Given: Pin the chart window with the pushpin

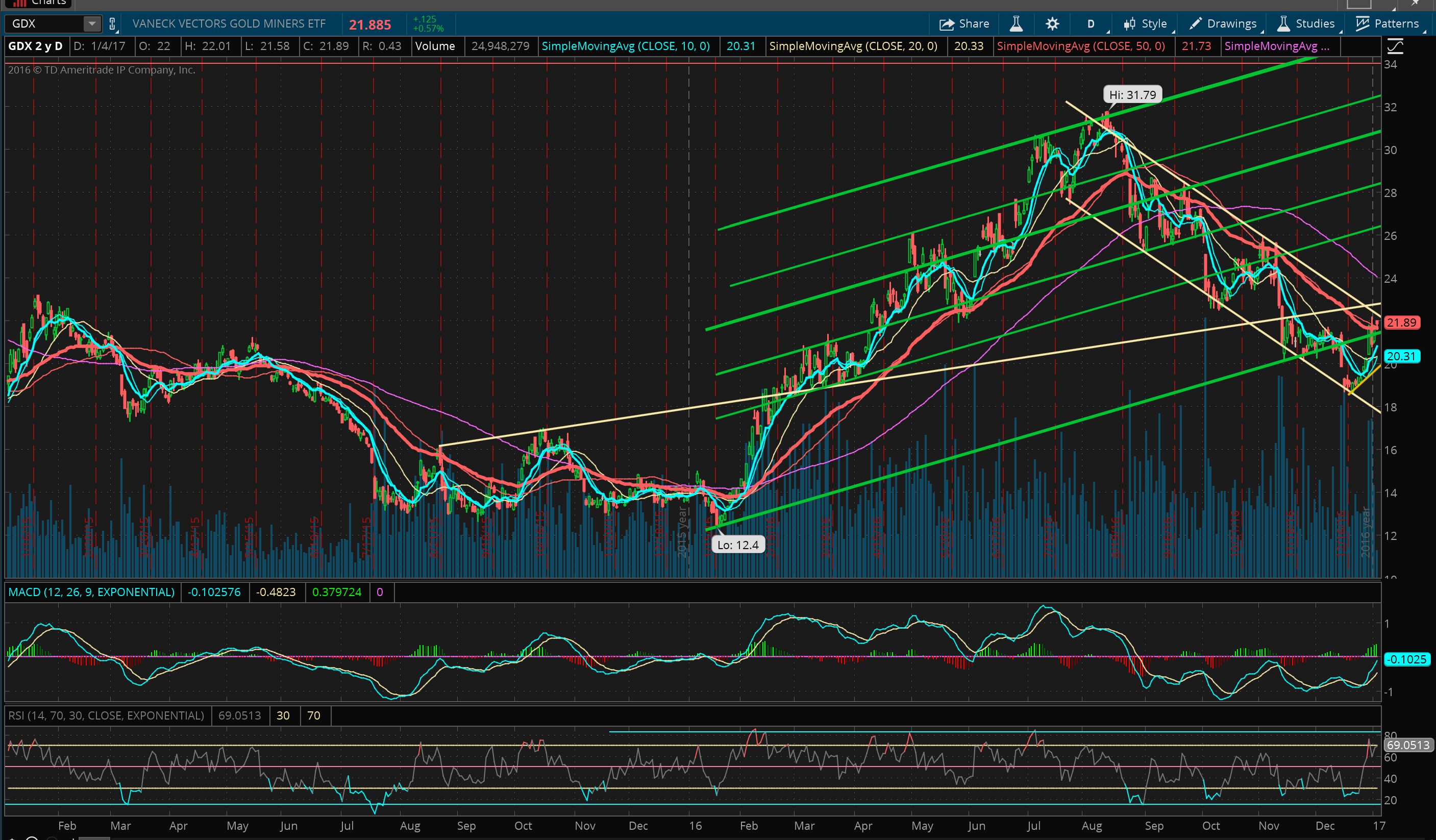Looking at the screenshot, I should [x=1416, y=3].
